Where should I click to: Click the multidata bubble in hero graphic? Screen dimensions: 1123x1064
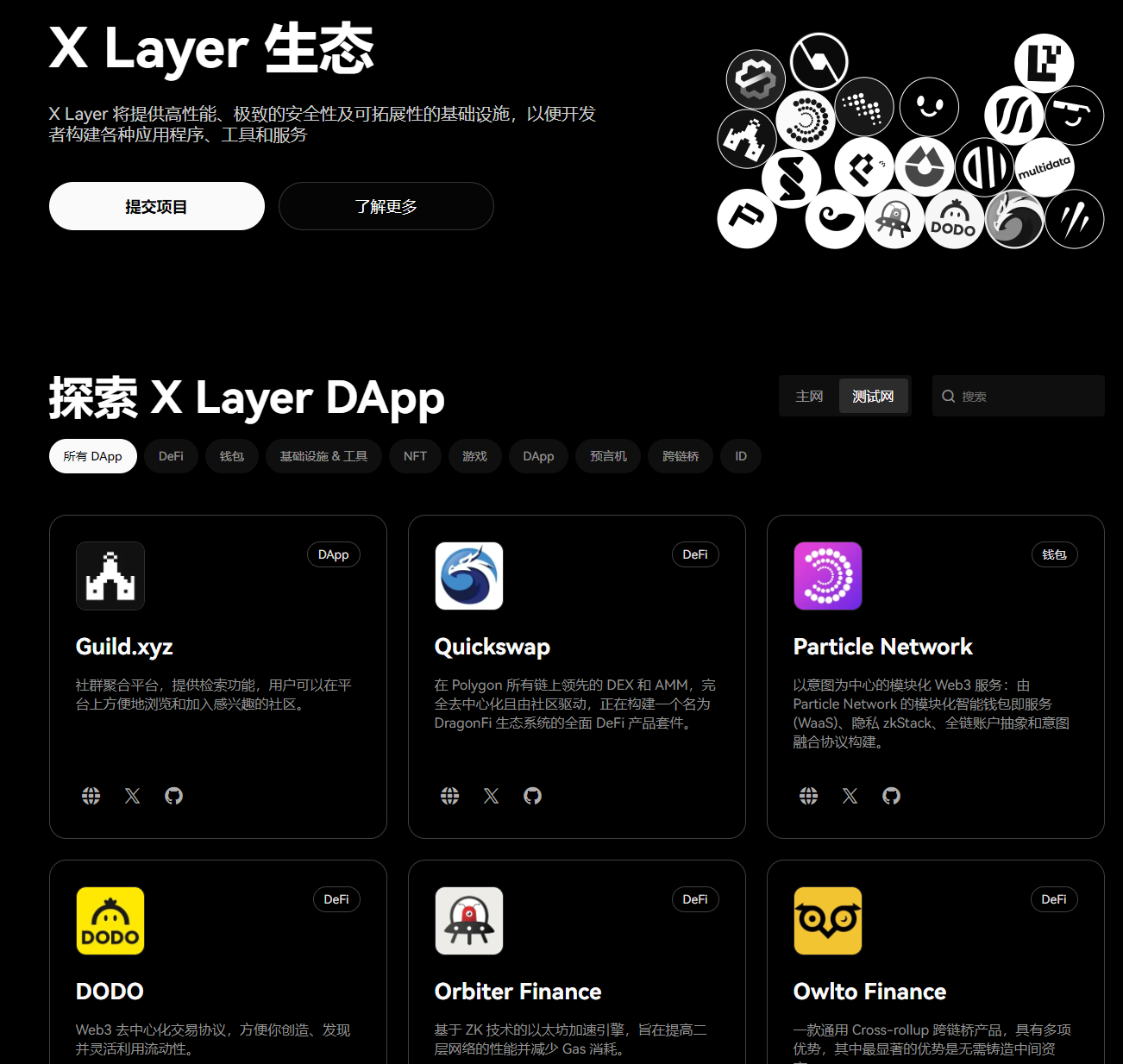tap(1044, 167)
